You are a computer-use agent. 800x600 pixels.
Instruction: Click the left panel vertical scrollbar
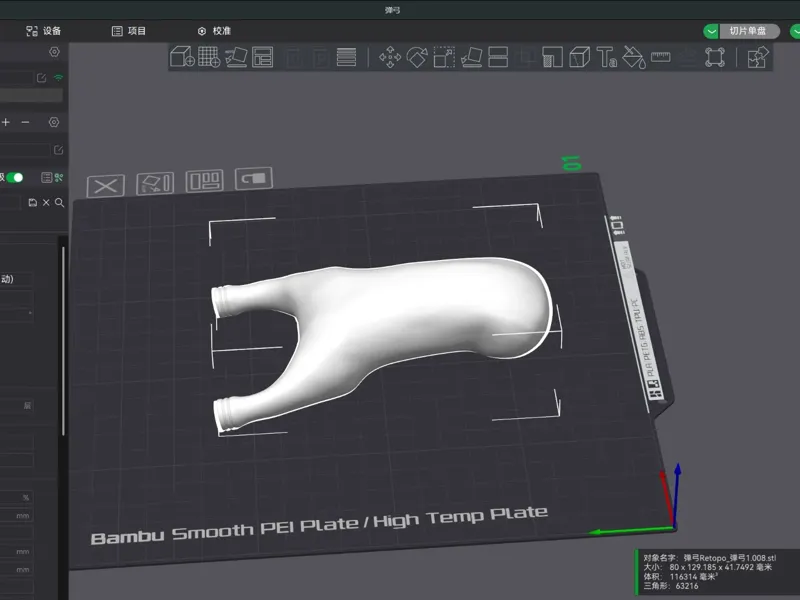pos(63,341)
